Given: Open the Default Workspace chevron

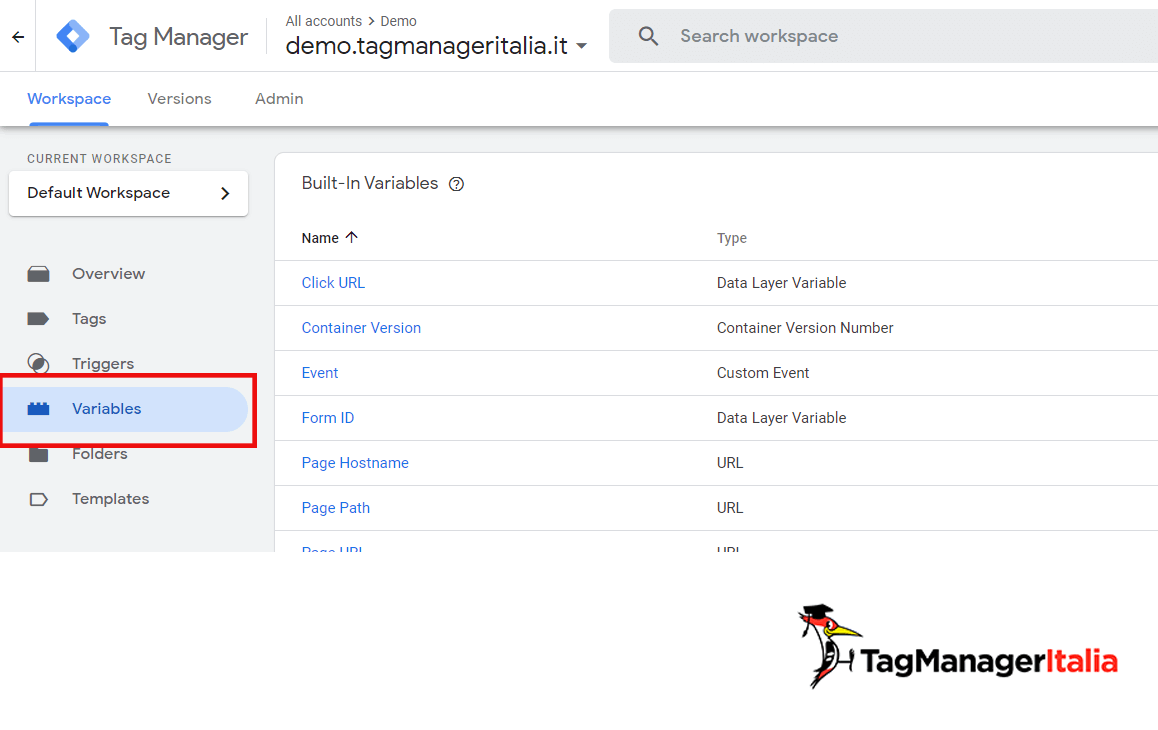Looking at the screenshot, I should click(225, 194).
